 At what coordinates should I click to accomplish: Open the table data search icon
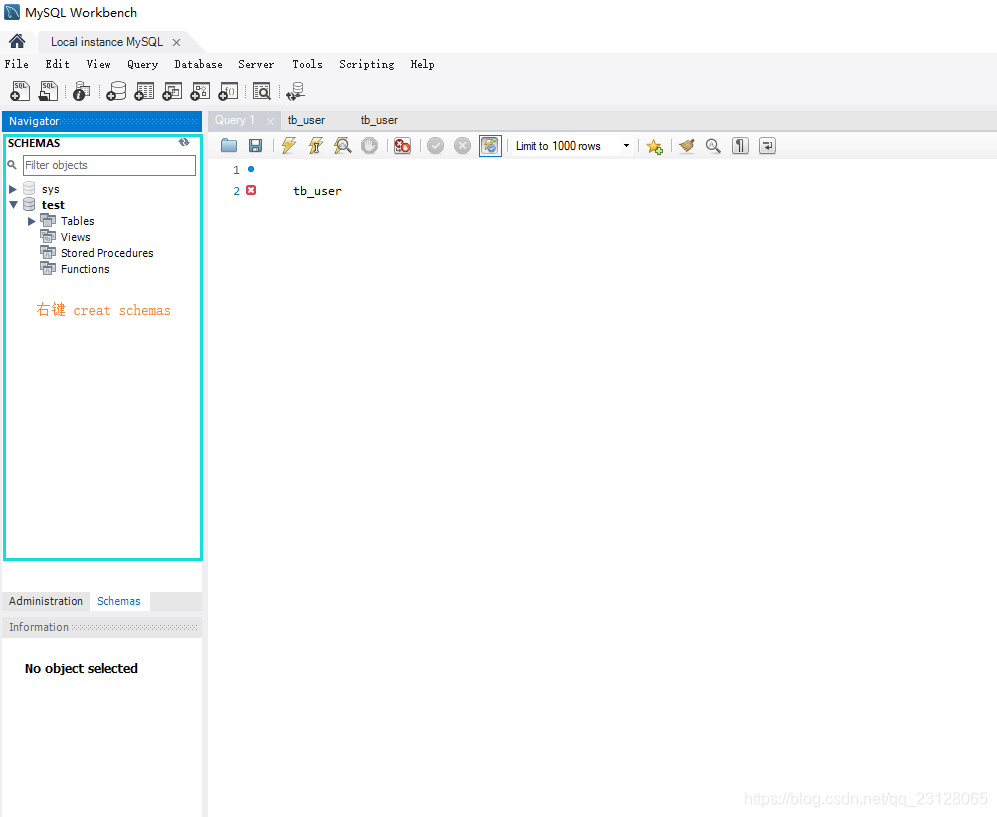261,91
